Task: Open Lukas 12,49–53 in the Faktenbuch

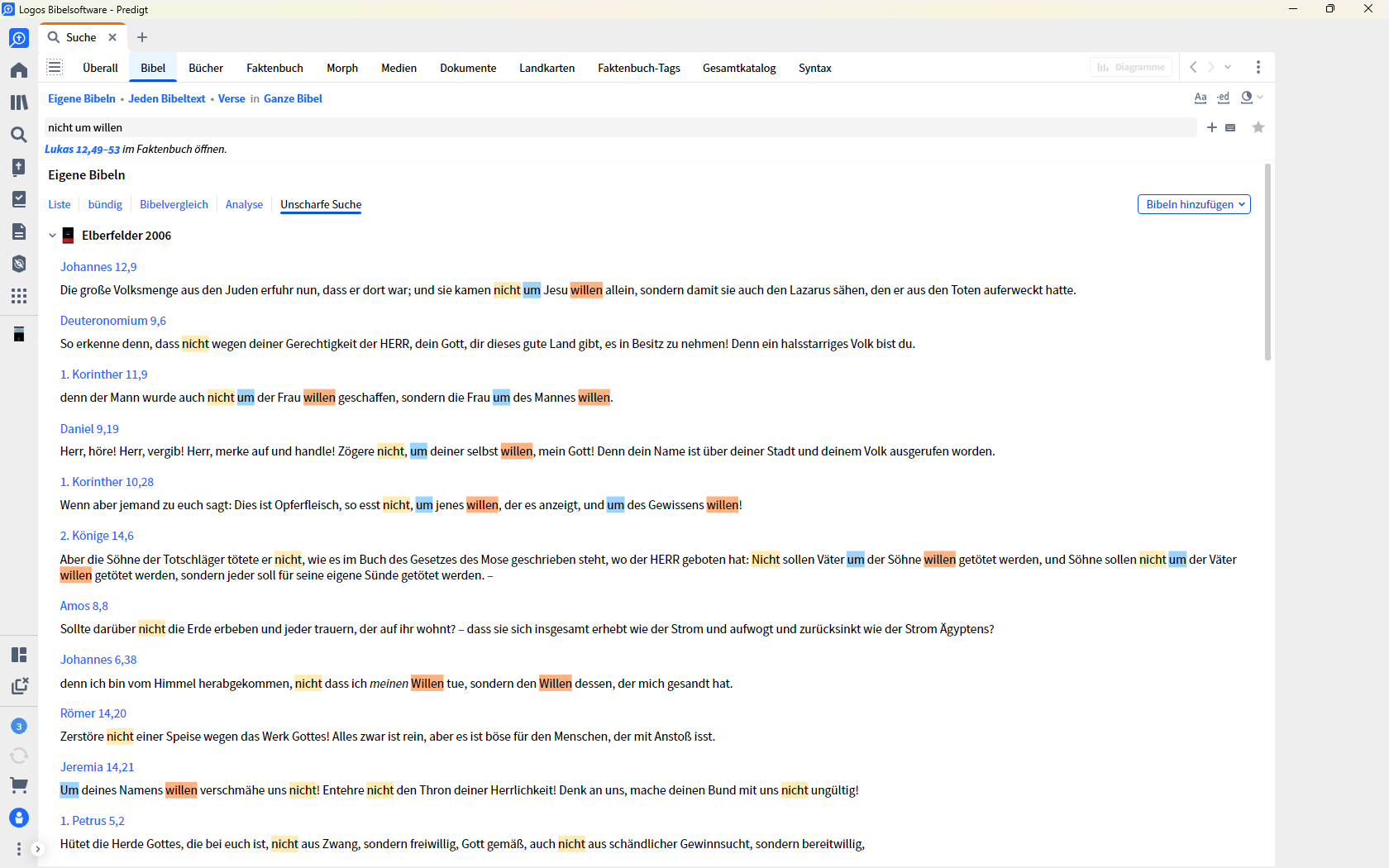Action: coord(82,150)
